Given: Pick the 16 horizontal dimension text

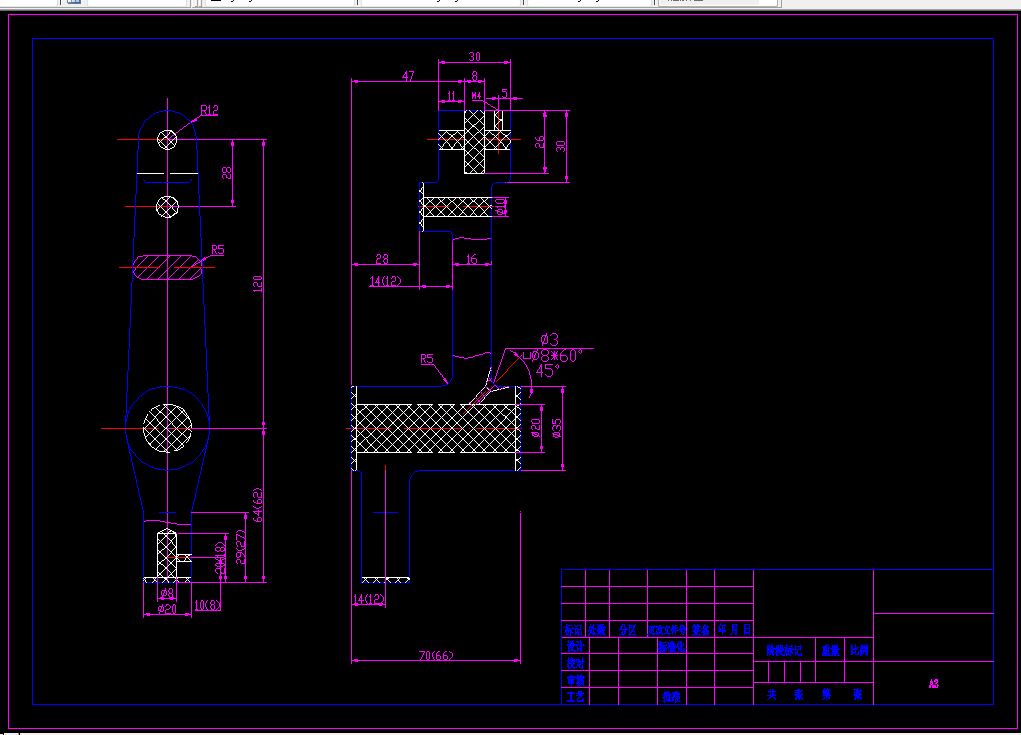Looking at the screenshot, I should pos(472,259).
